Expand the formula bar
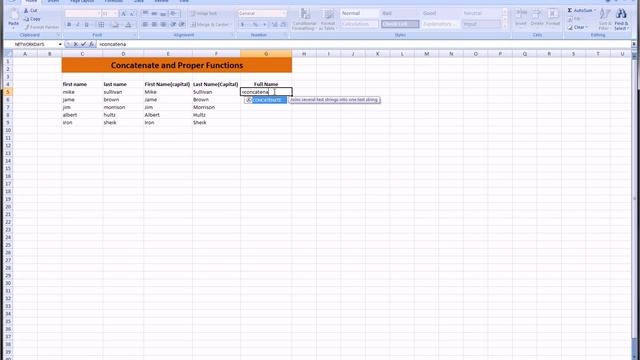Image resolution: width=640 pixels, height=360 pixels. 634,44
